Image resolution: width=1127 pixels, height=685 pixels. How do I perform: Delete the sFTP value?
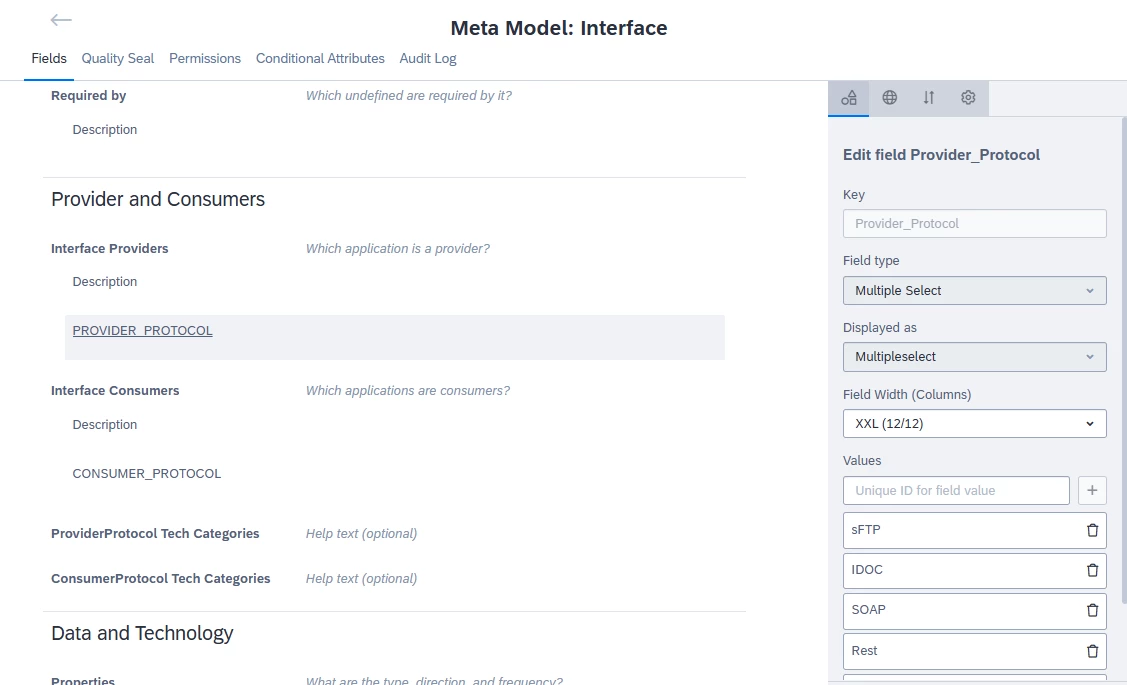pos(1092,530)
